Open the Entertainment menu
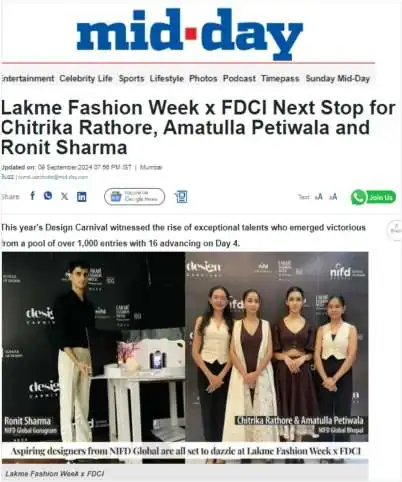402x482 pixels. (x=27, y=79)
